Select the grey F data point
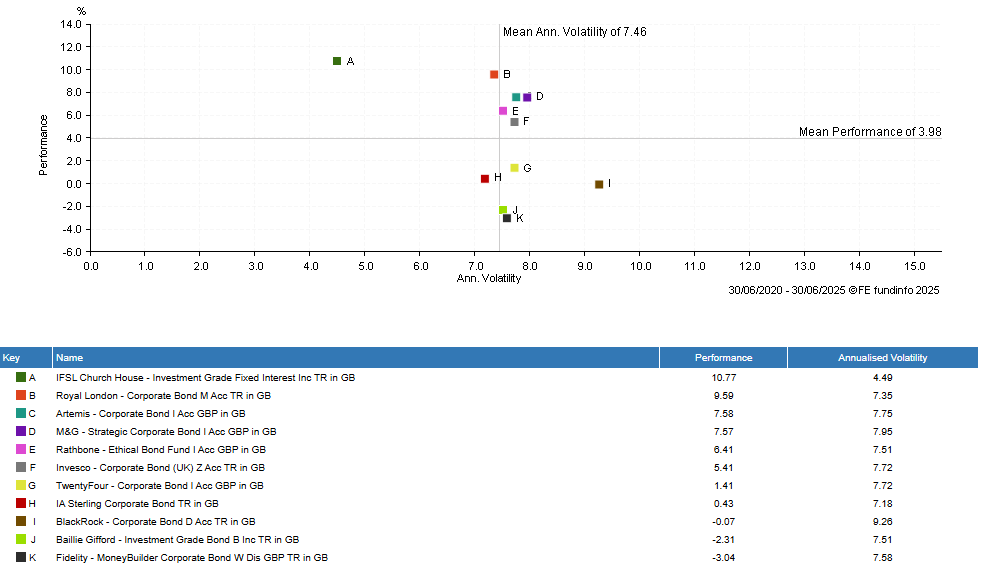Screen dimensions: 982x574 pos(515,122)
